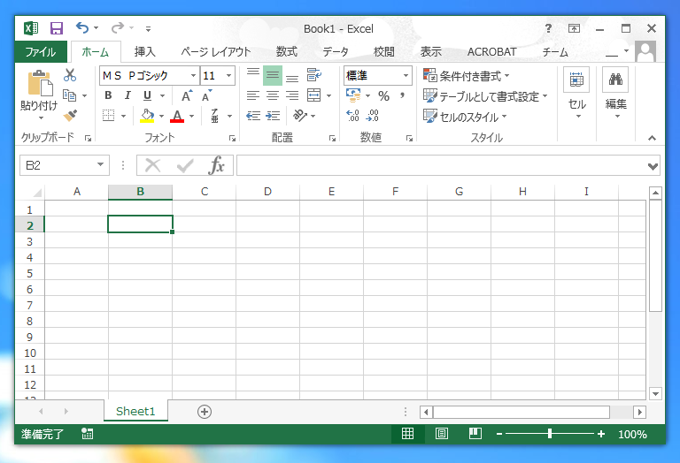This screenshot has width=680, height=463.
Task: Copy selection using the copy icon
Action: 69,95
